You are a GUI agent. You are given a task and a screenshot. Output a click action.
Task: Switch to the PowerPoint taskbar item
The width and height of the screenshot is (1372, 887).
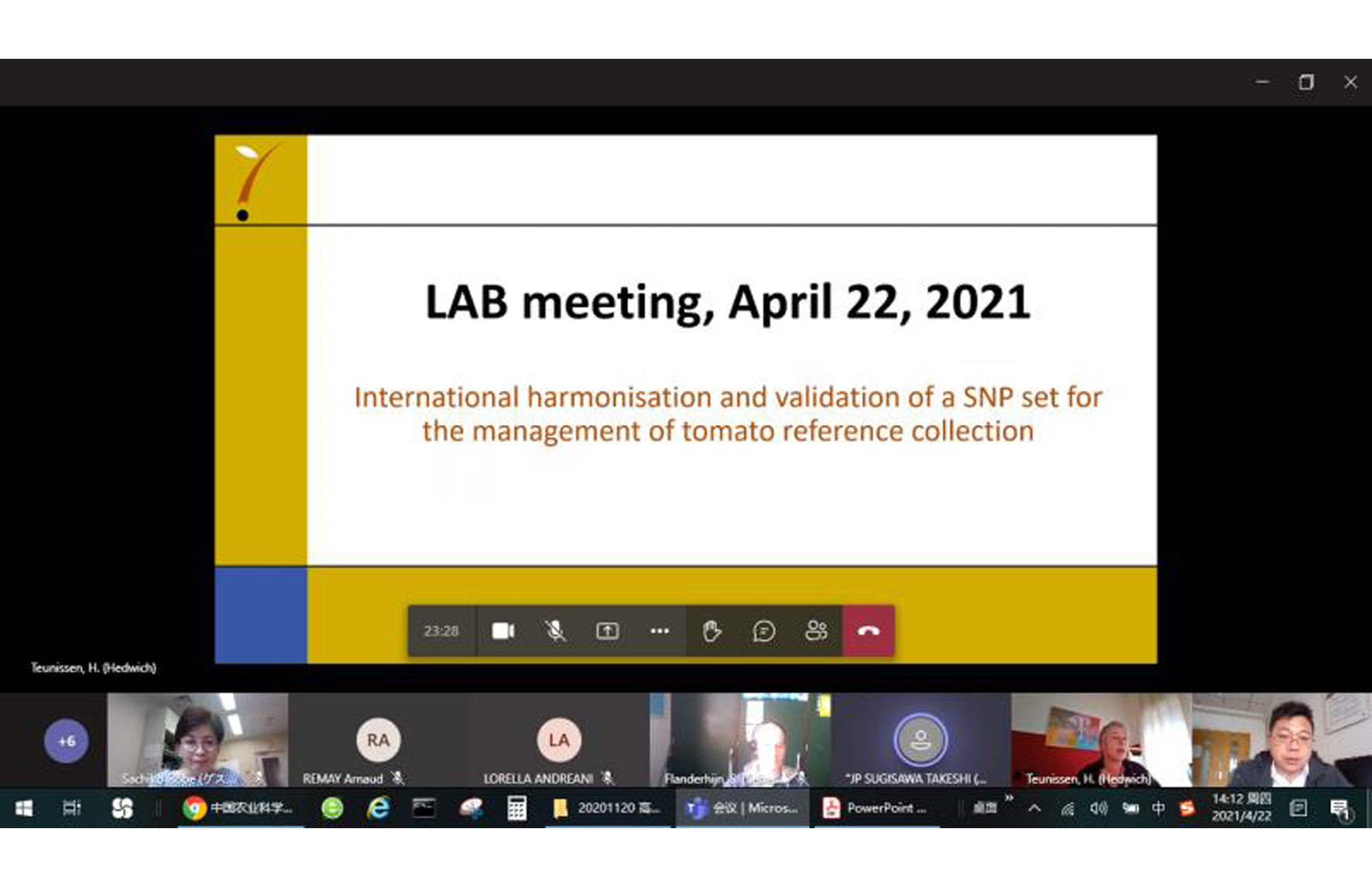click(875, 808)
